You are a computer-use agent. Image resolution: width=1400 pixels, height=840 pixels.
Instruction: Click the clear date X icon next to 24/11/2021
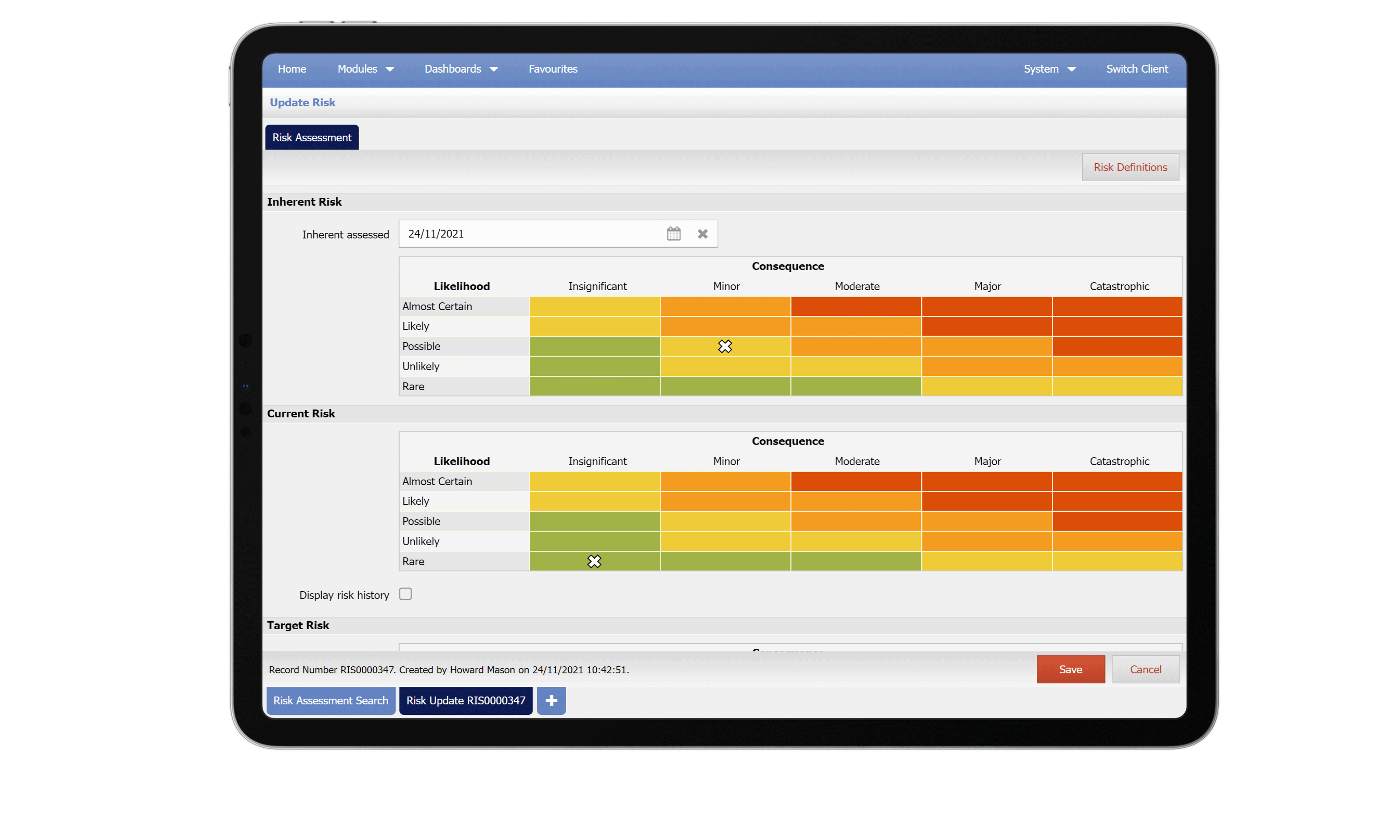703,234
